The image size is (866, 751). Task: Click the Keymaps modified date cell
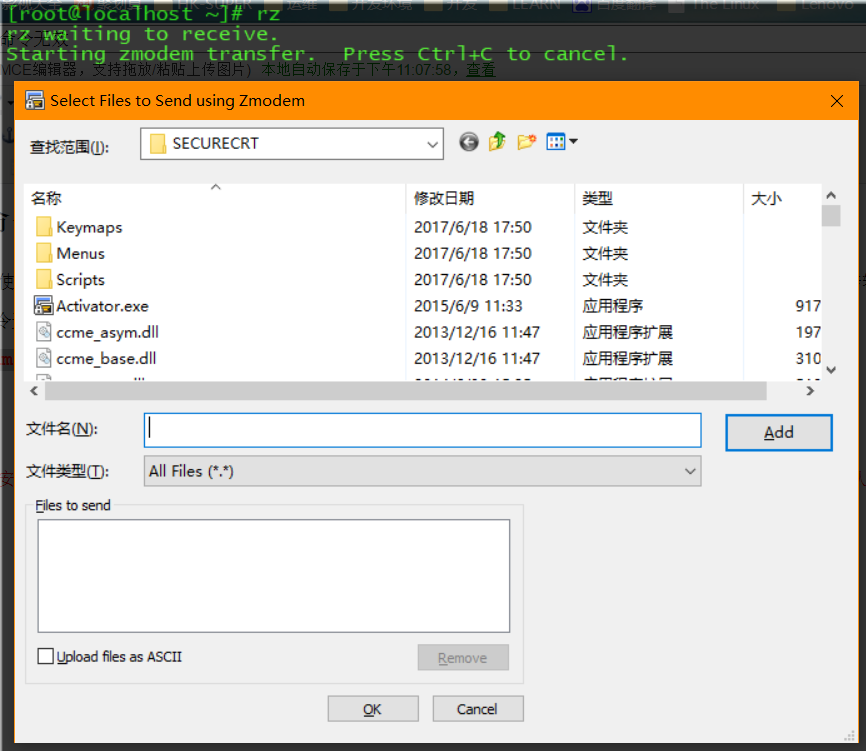click(x=473, y=228)
